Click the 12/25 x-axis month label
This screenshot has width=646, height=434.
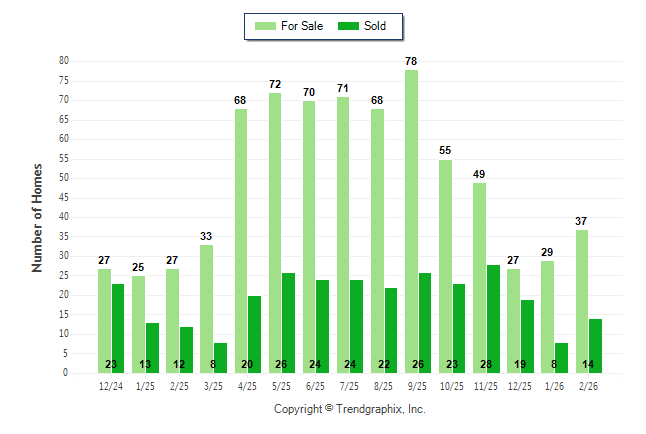pyautogui.click(x=520, y=385)
